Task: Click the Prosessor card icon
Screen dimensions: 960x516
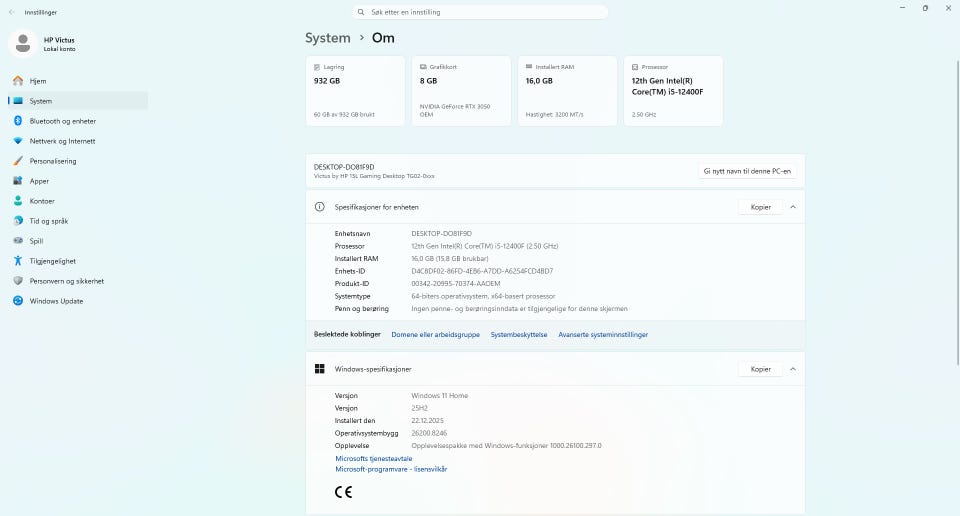Action: tap(635, 67)
